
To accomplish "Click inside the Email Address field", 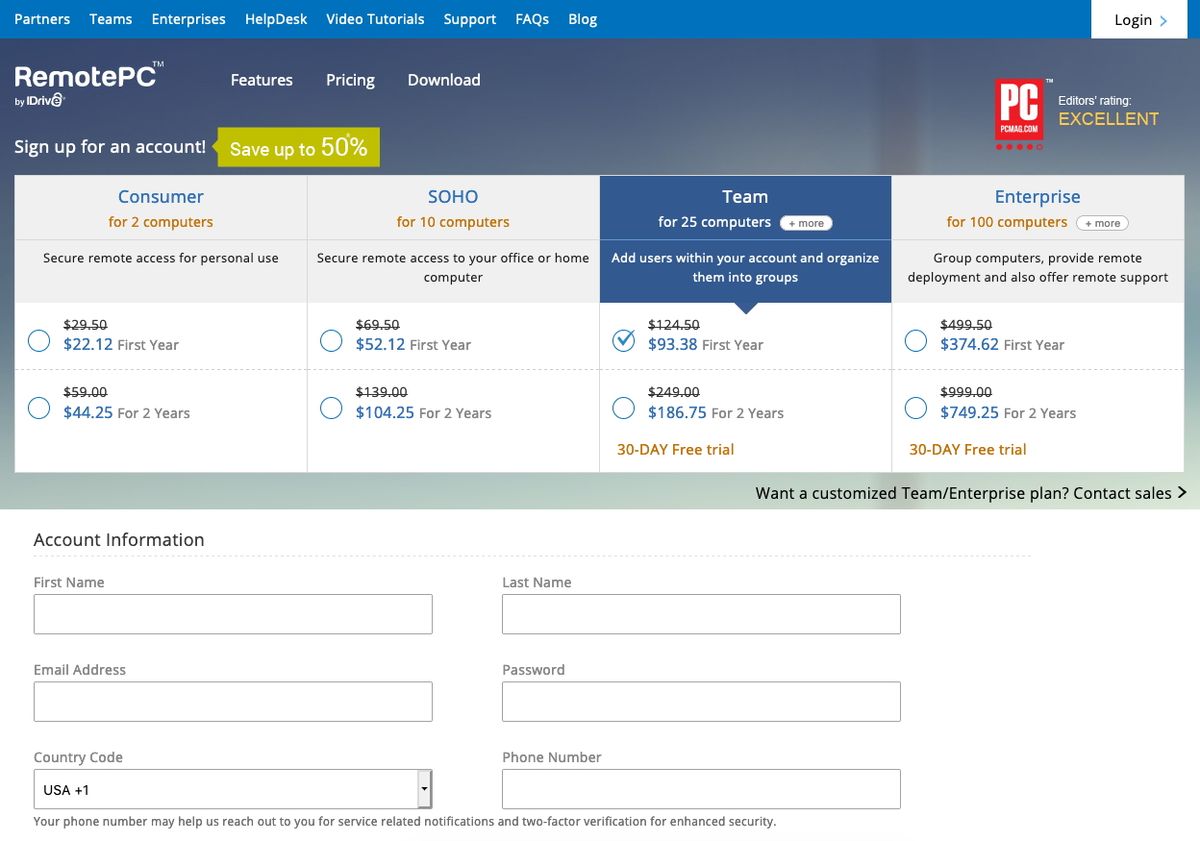I will coord(232,701).
